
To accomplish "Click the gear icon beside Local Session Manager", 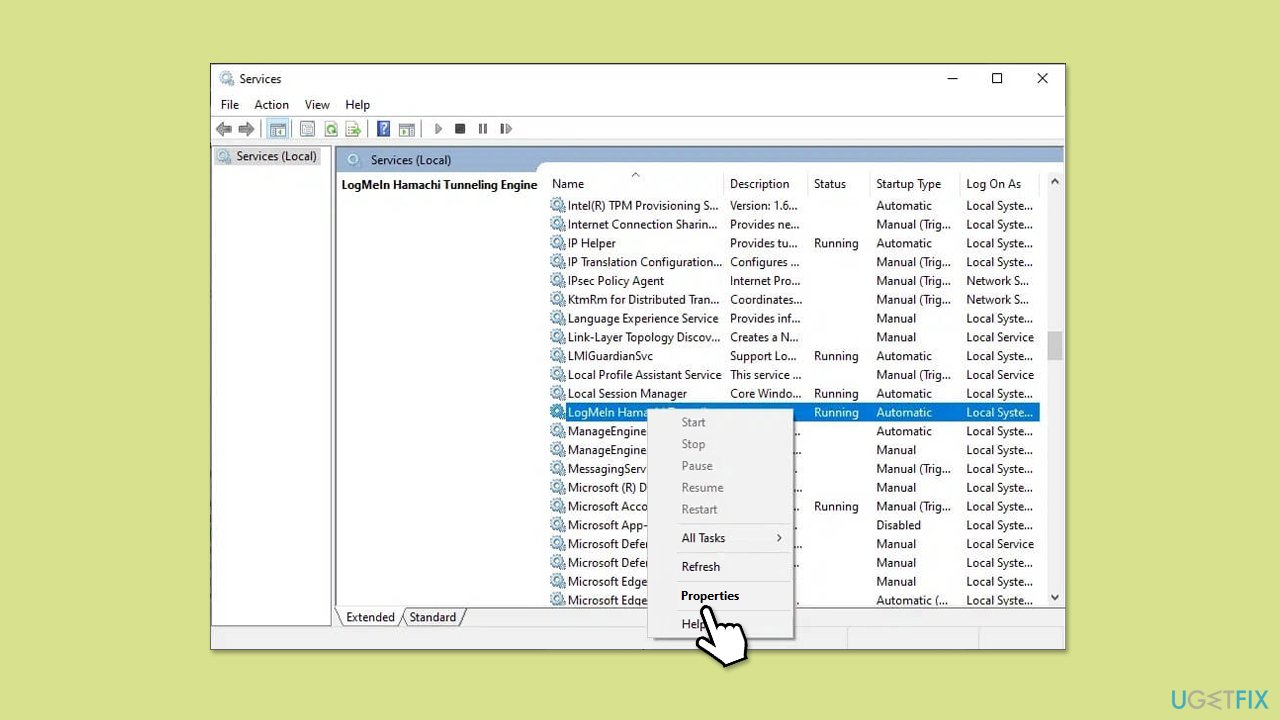I will (558, 393).
